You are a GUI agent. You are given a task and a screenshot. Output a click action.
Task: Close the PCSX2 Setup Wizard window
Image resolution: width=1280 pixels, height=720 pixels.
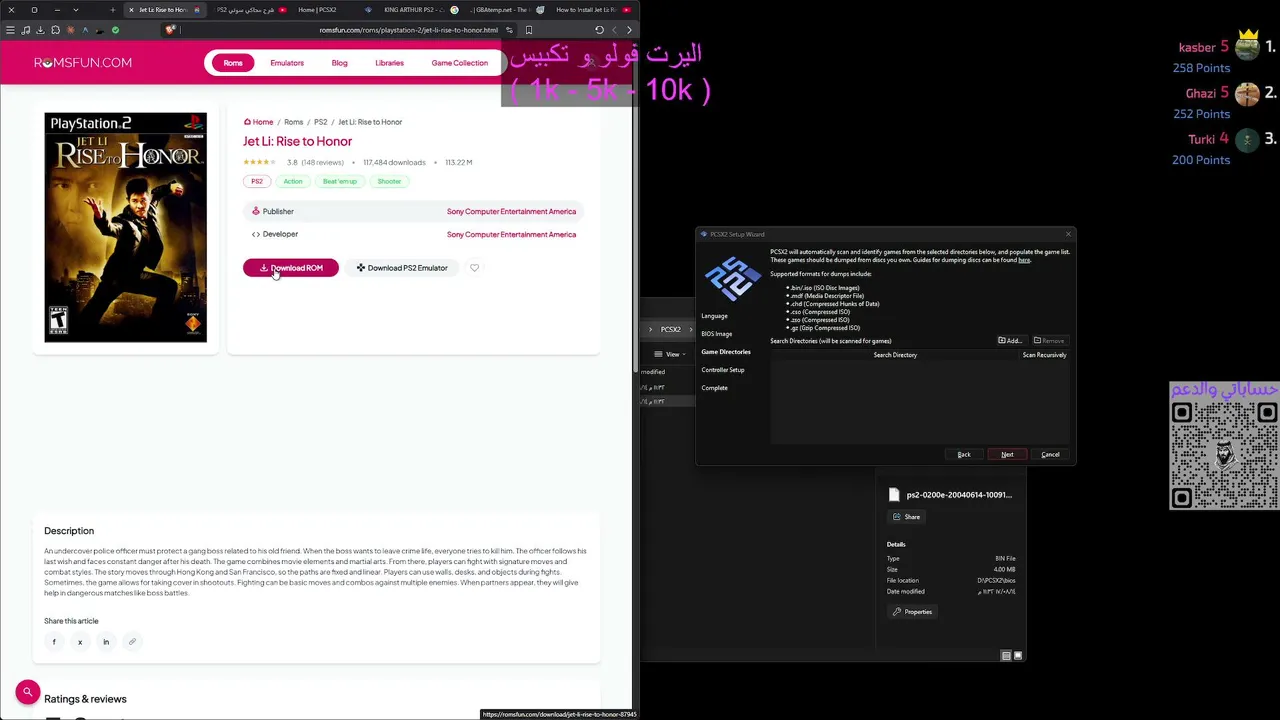pos(1068,234)
